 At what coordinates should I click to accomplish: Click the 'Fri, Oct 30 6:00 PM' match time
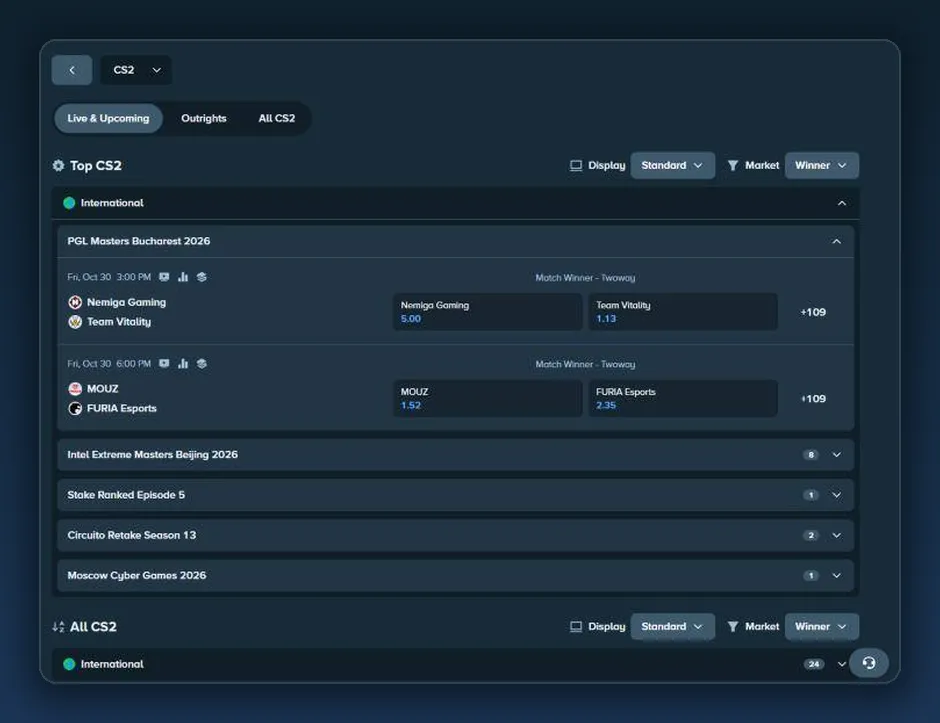coord(109,363)
